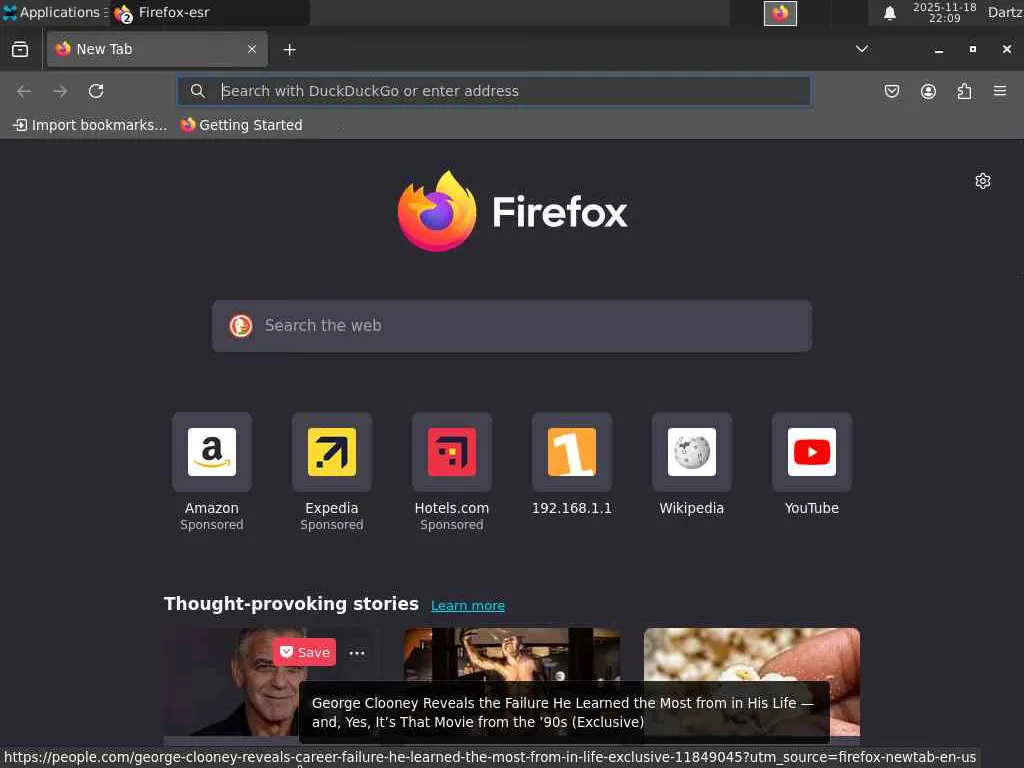Open the application hamburger menu
Viewport: 1024px width, 768px height.
point(1000,91)
